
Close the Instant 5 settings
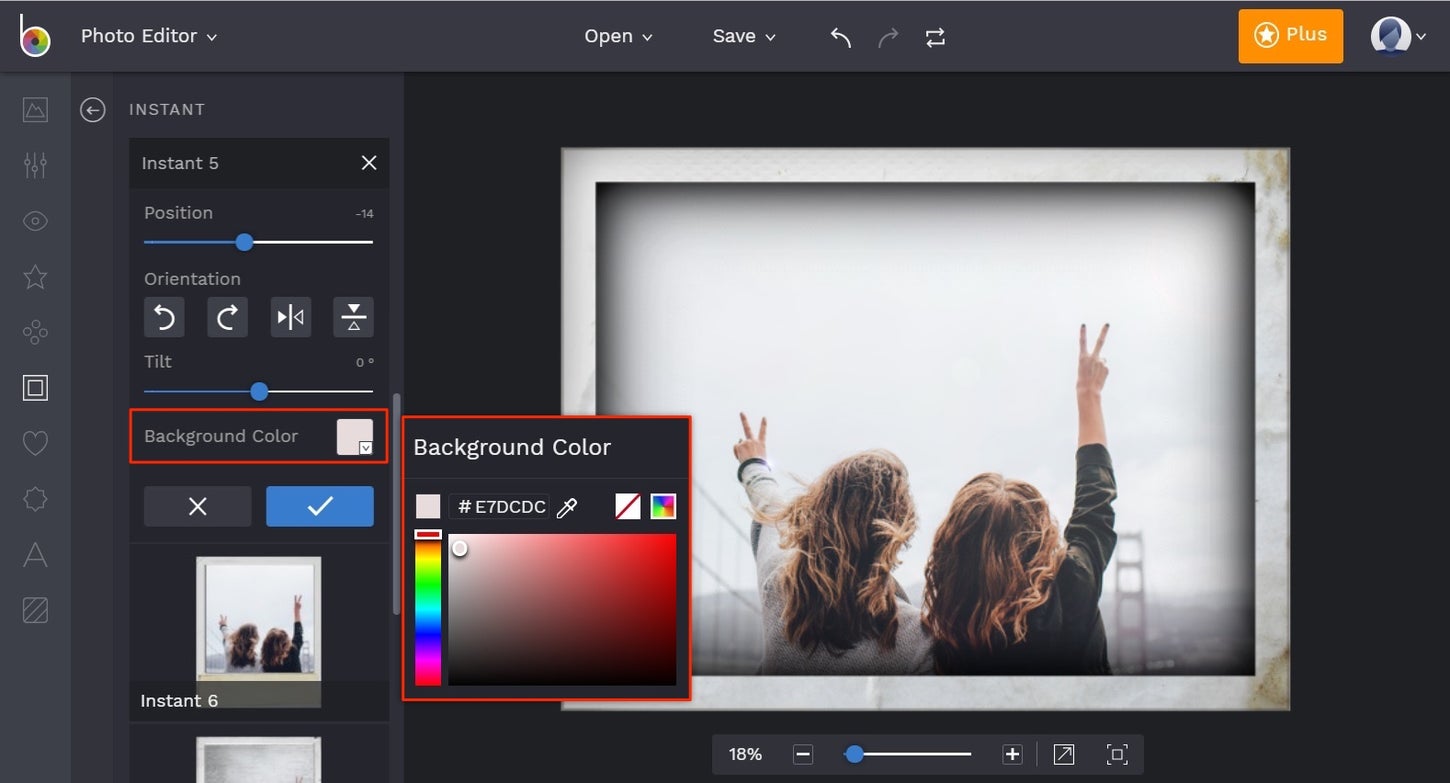click(x=369, y=163)
